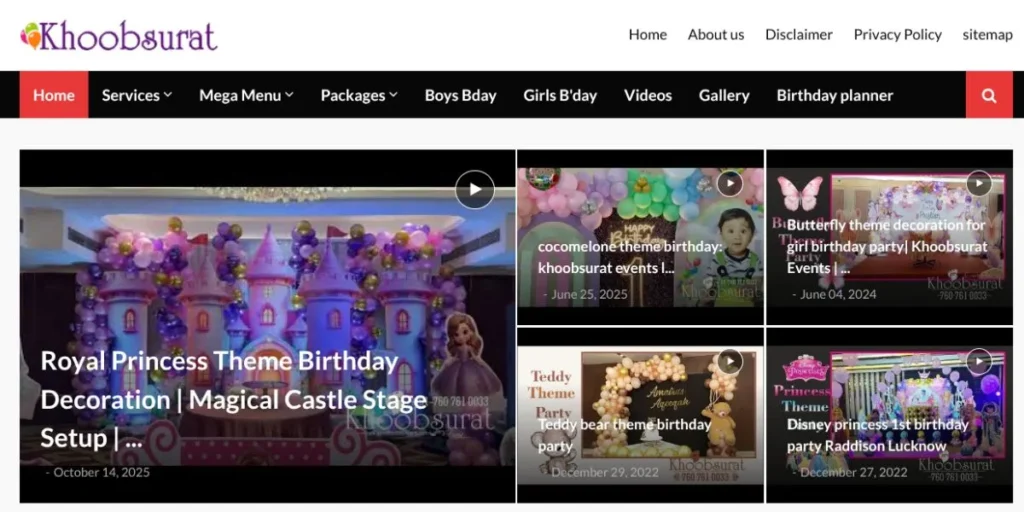The width and height of the screenshot is (1024, 512).
Task: Click the Khoobsurat logo
Action: [119, 36]
